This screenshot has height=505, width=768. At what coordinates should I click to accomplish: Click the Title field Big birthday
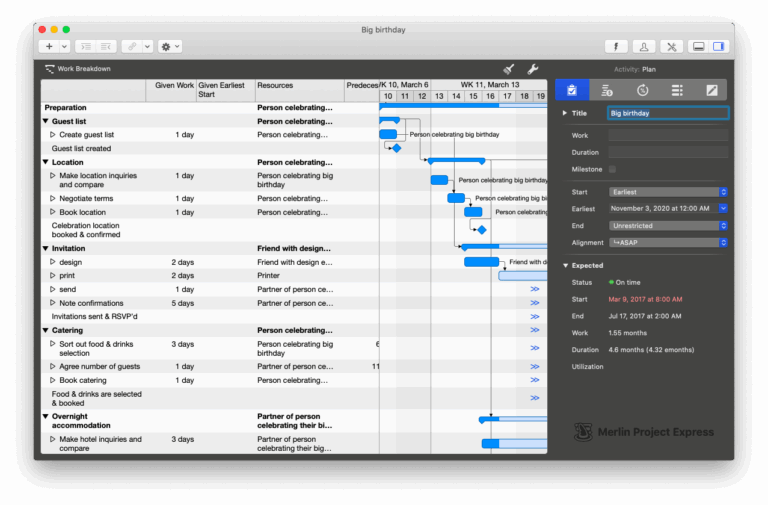click(x=668, y=113)
